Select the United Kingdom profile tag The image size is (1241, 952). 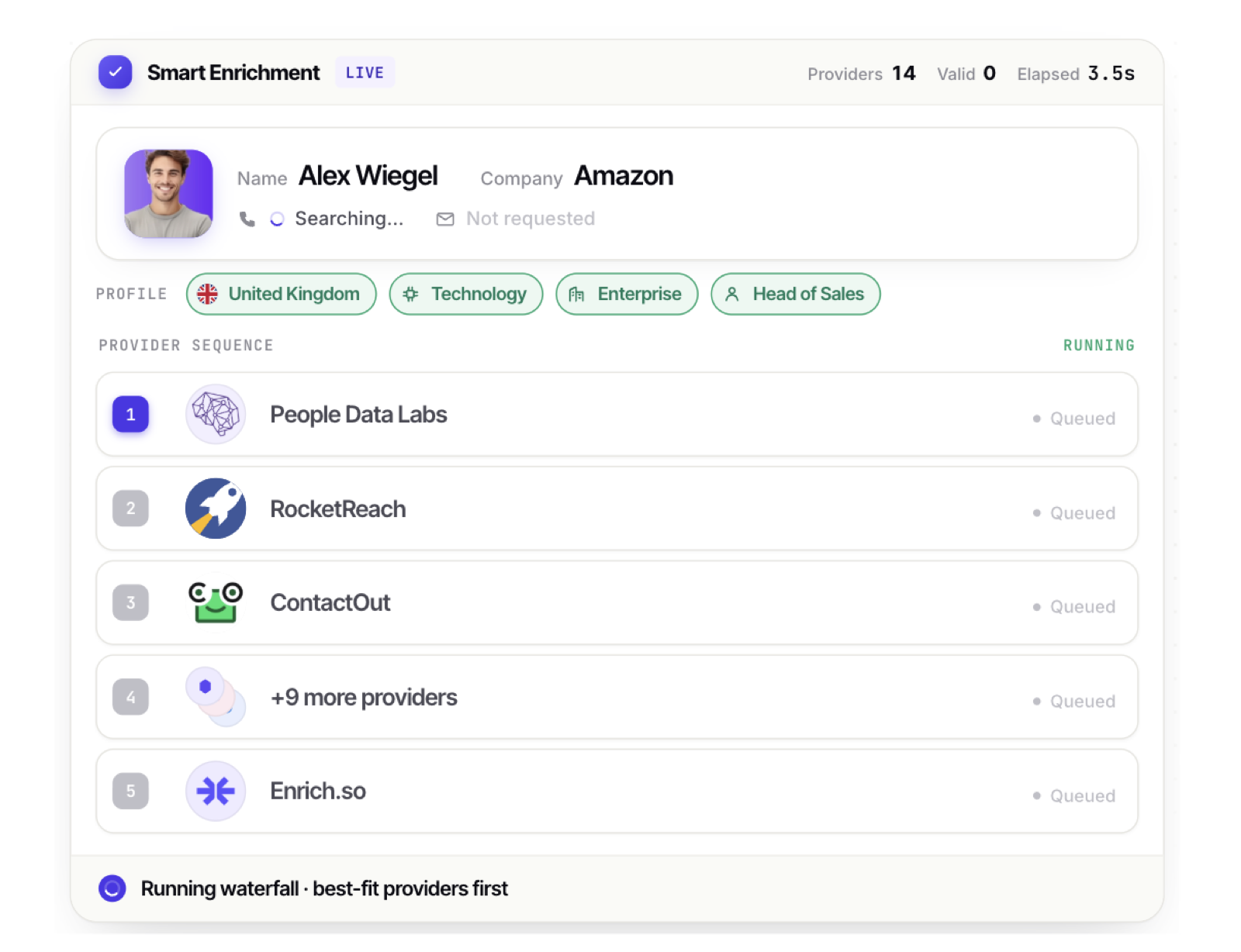pyautogui.click(x=282, y=294)
